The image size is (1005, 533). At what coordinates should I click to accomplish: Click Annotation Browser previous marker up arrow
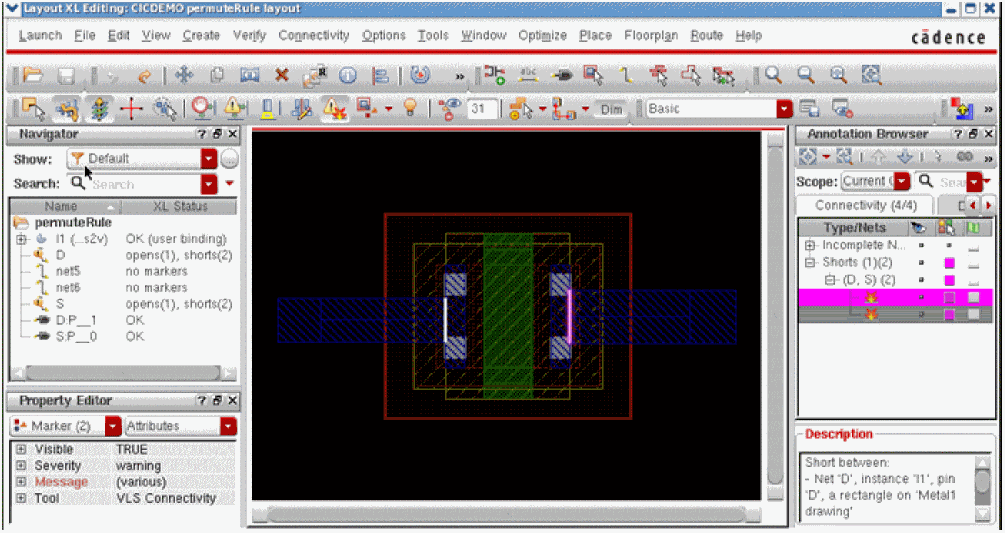click(877, 156)
